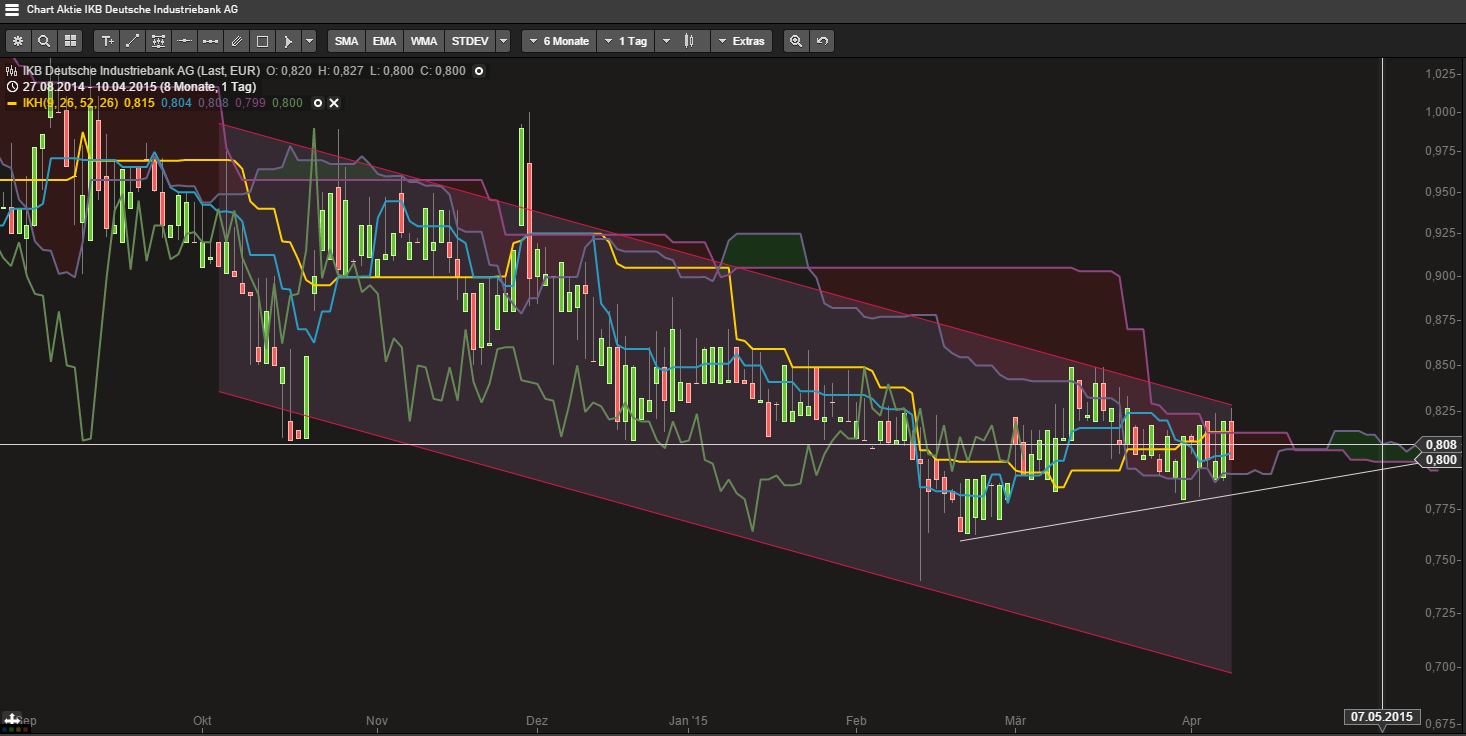
Task: Activate the zoom-in magnifier on the right
Action: pos(794,41)
